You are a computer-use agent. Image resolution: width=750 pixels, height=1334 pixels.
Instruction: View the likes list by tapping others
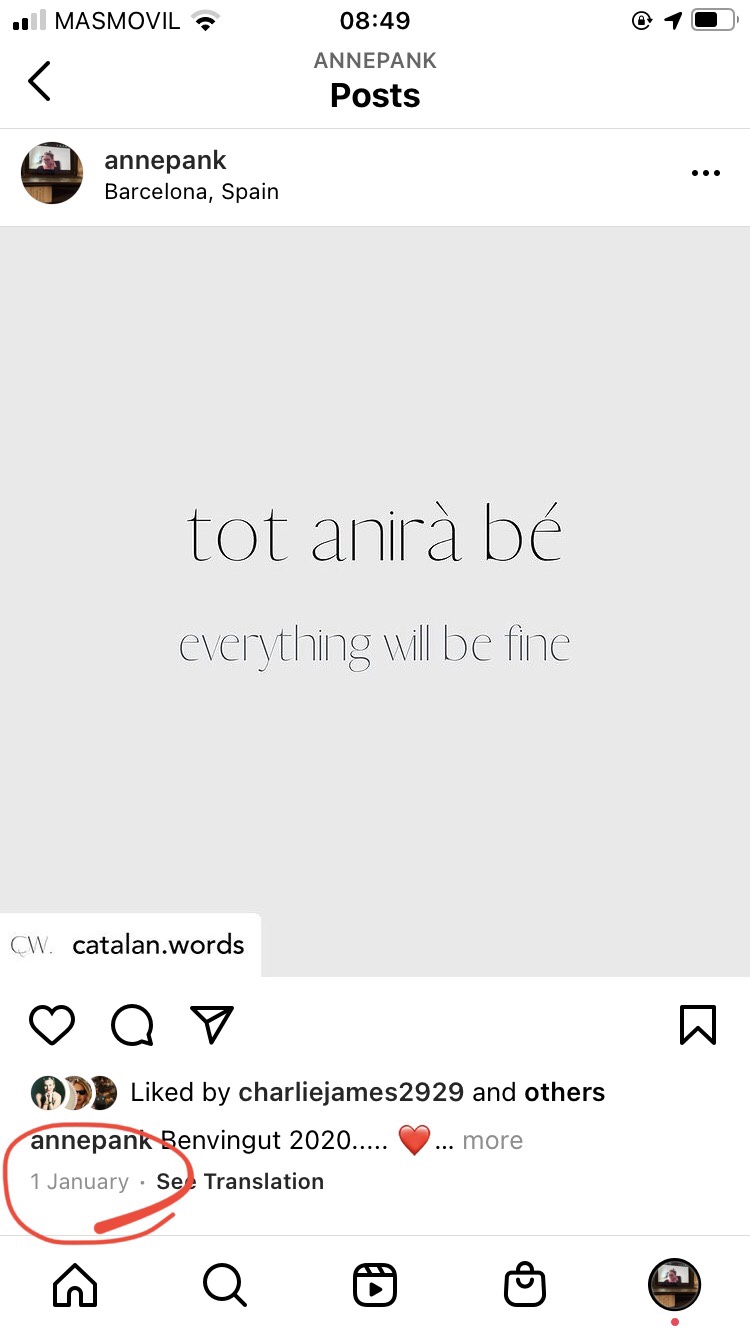coord(564,1092)
